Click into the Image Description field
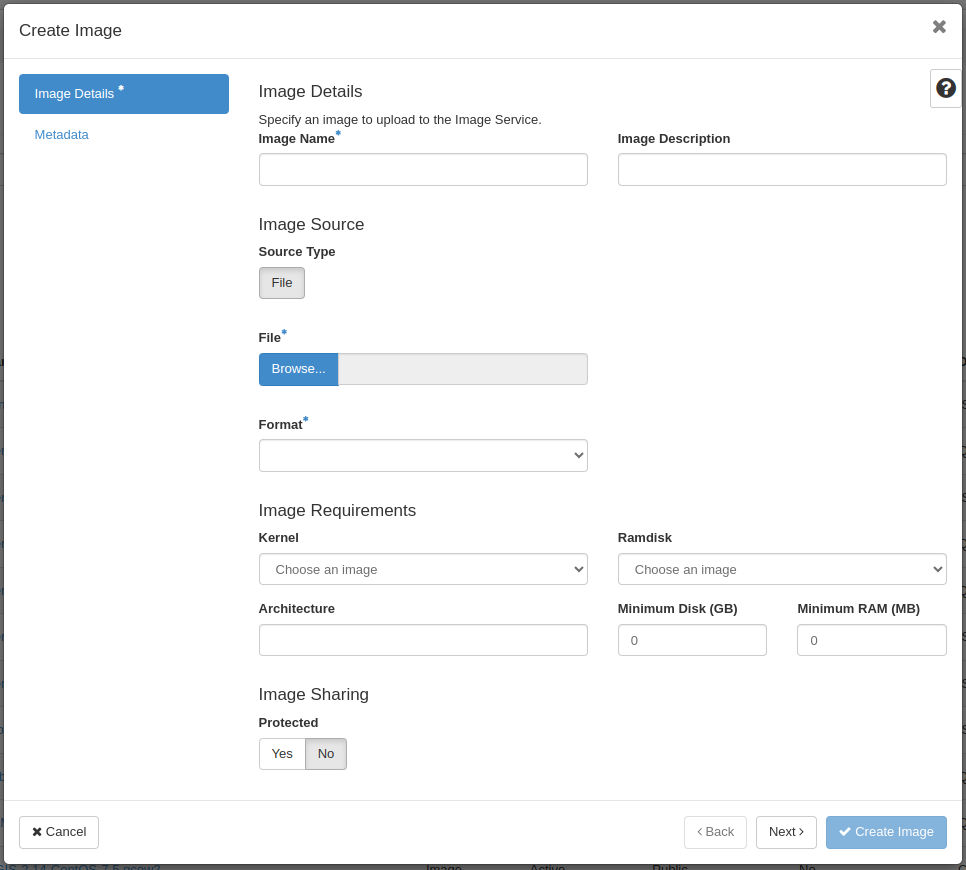Screen dimensions: 966x870 tap(782, 169)
